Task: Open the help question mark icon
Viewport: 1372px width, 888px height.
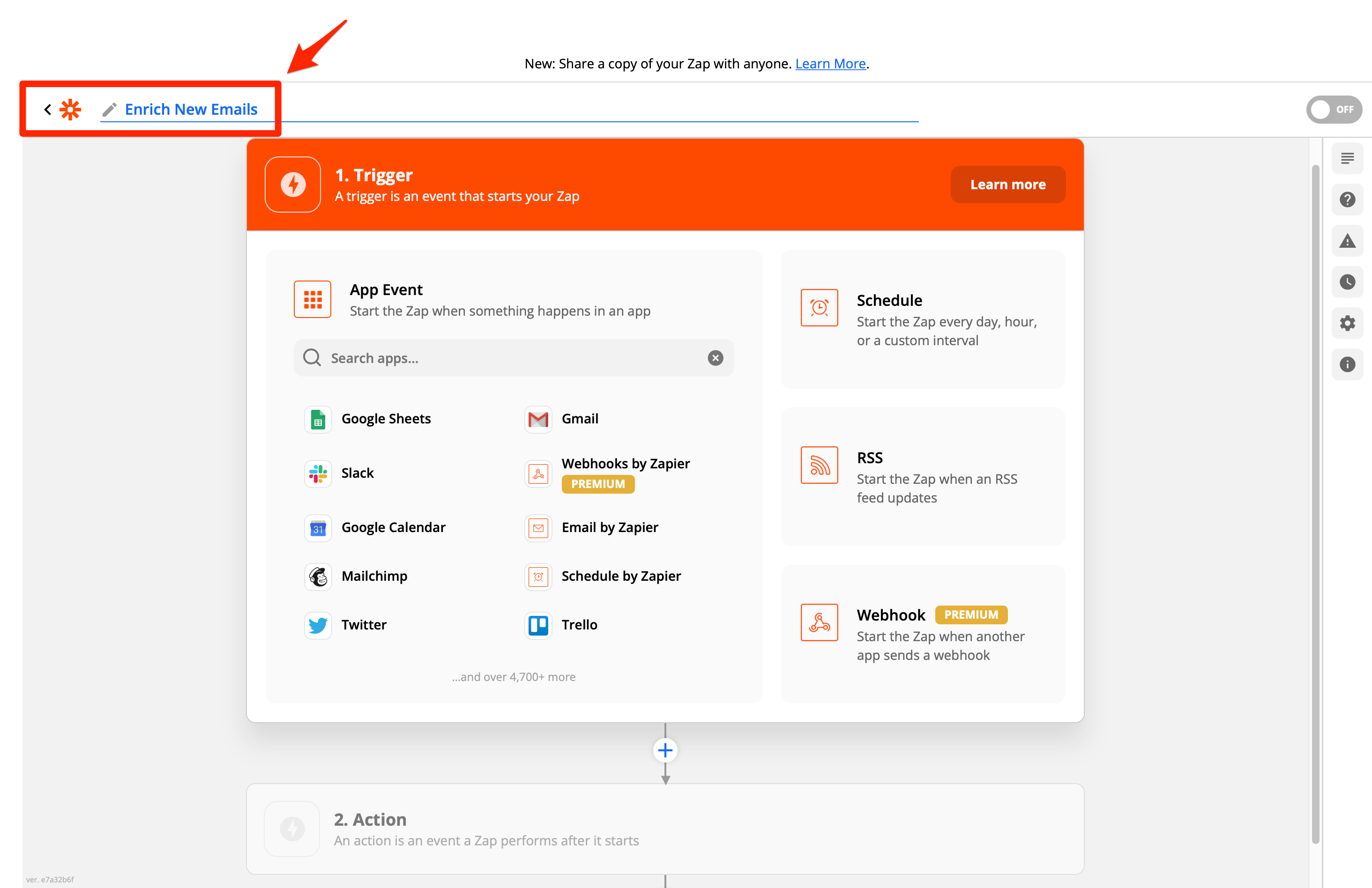Action: (1347, 200)
